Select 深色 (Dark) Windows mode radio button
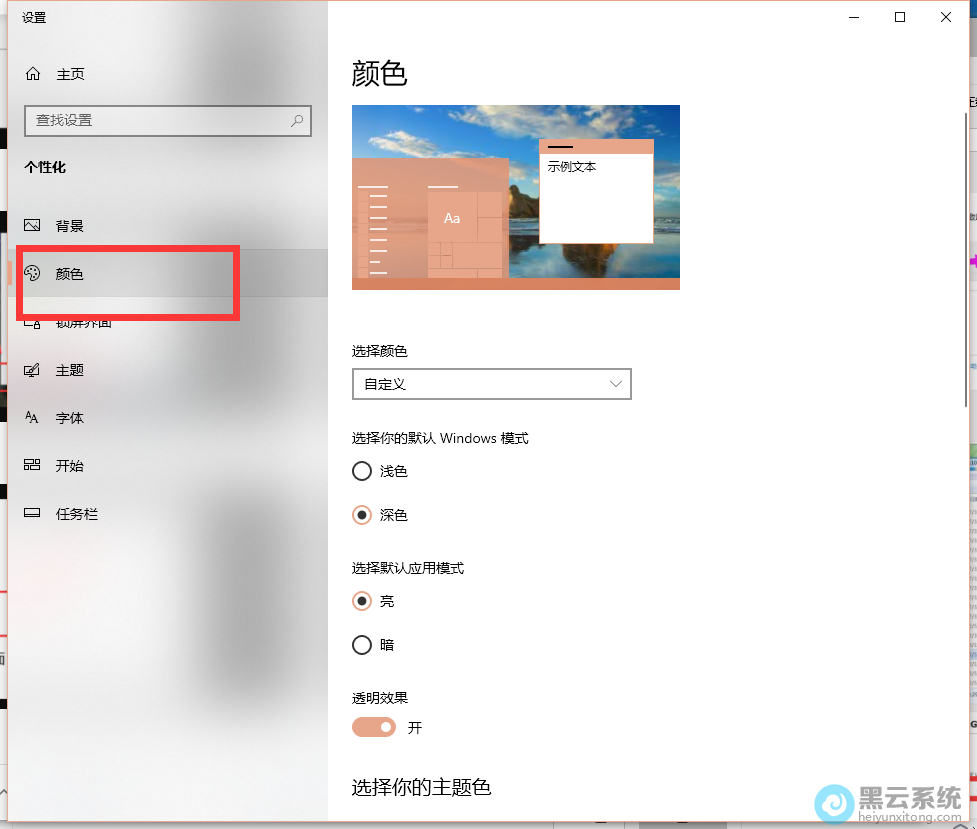The height and width of the screenshot is (829, 977). pos(361,515)
